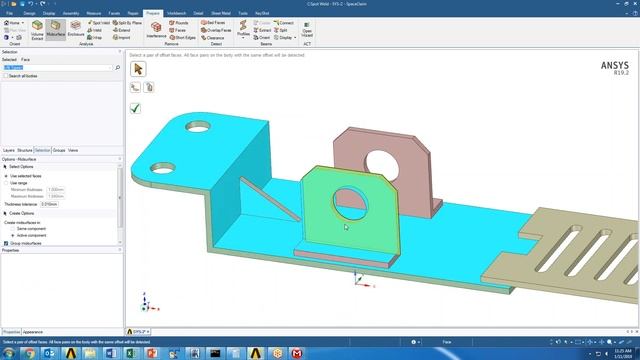Select the Extract beams tool
Viewport: 640px width, 360px height.
coord(262,30)
